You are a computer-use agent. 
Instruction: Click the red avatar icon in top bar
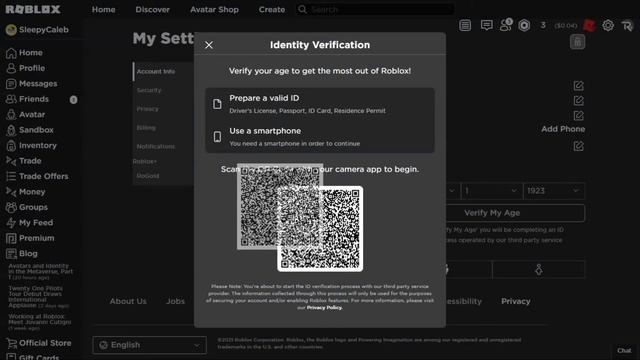[589, 25]
